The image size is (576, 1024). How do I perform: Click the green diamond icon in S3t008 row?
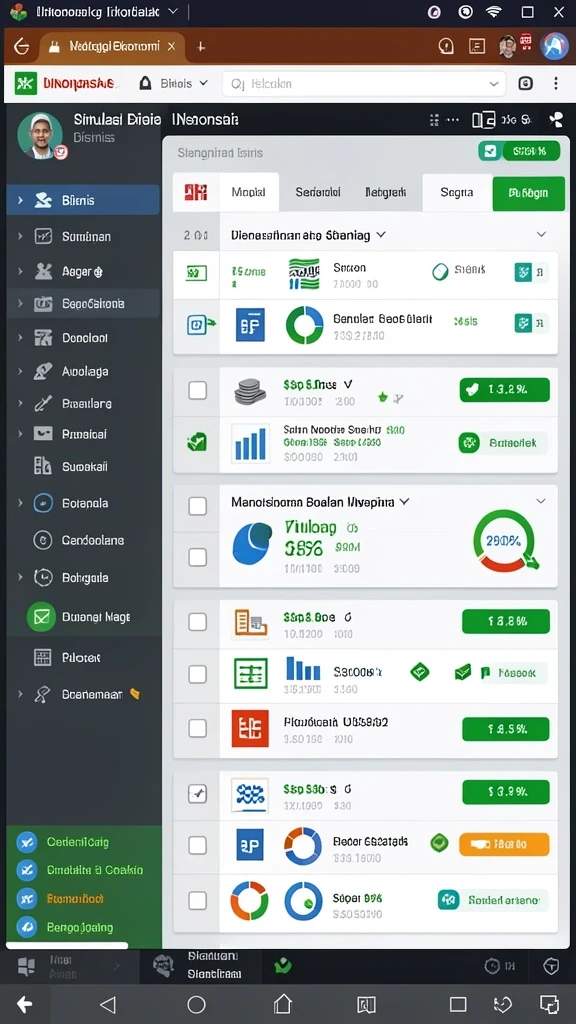tap(419, 671)
